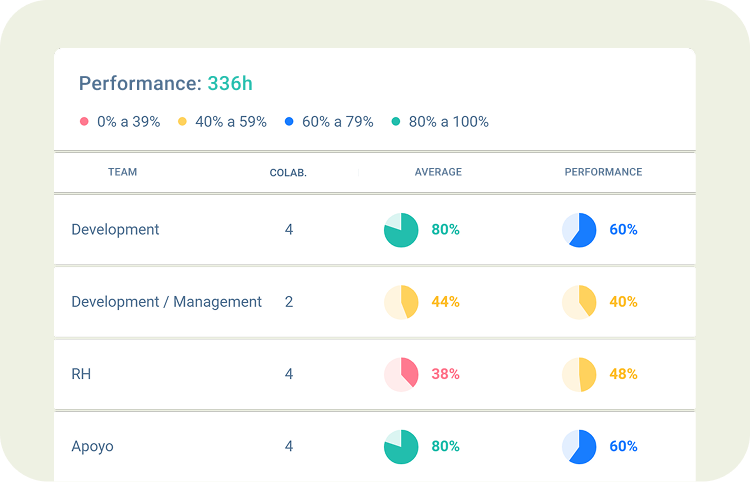750x482 pixels.
Task: Sort by TEAM column header
Action: tap(122, 172)
